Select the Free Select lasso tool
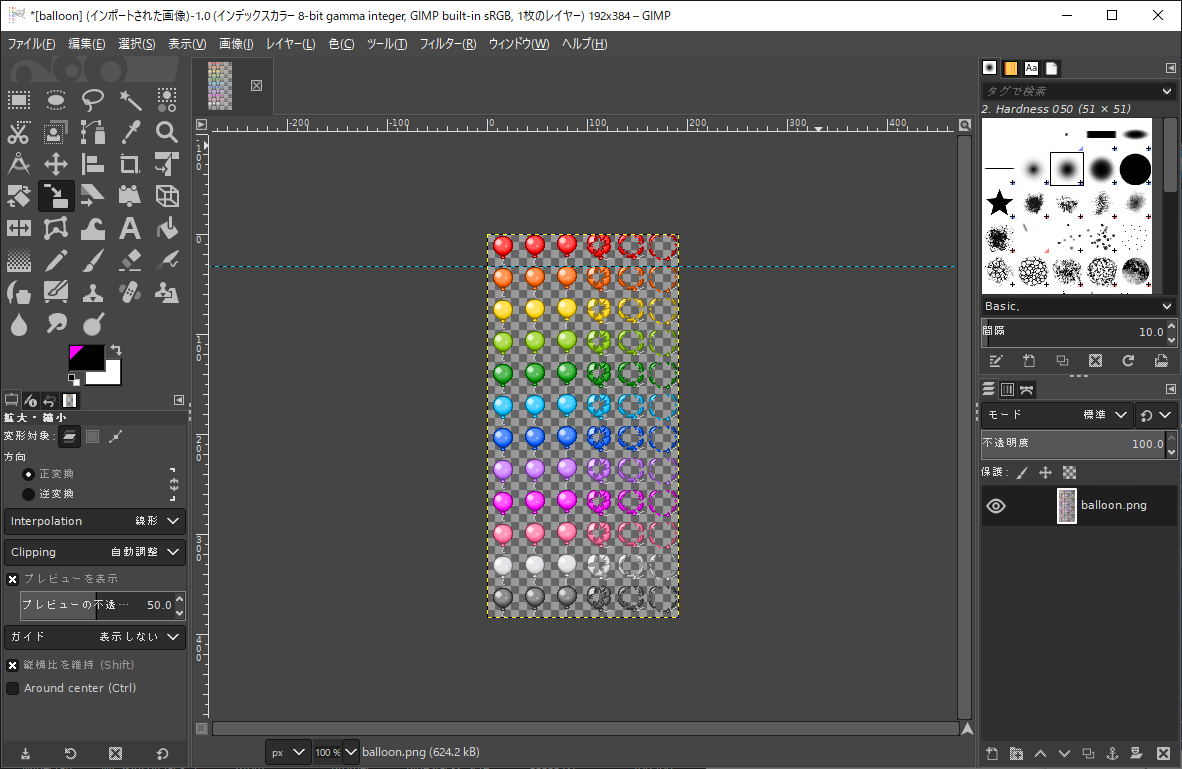 93,100
